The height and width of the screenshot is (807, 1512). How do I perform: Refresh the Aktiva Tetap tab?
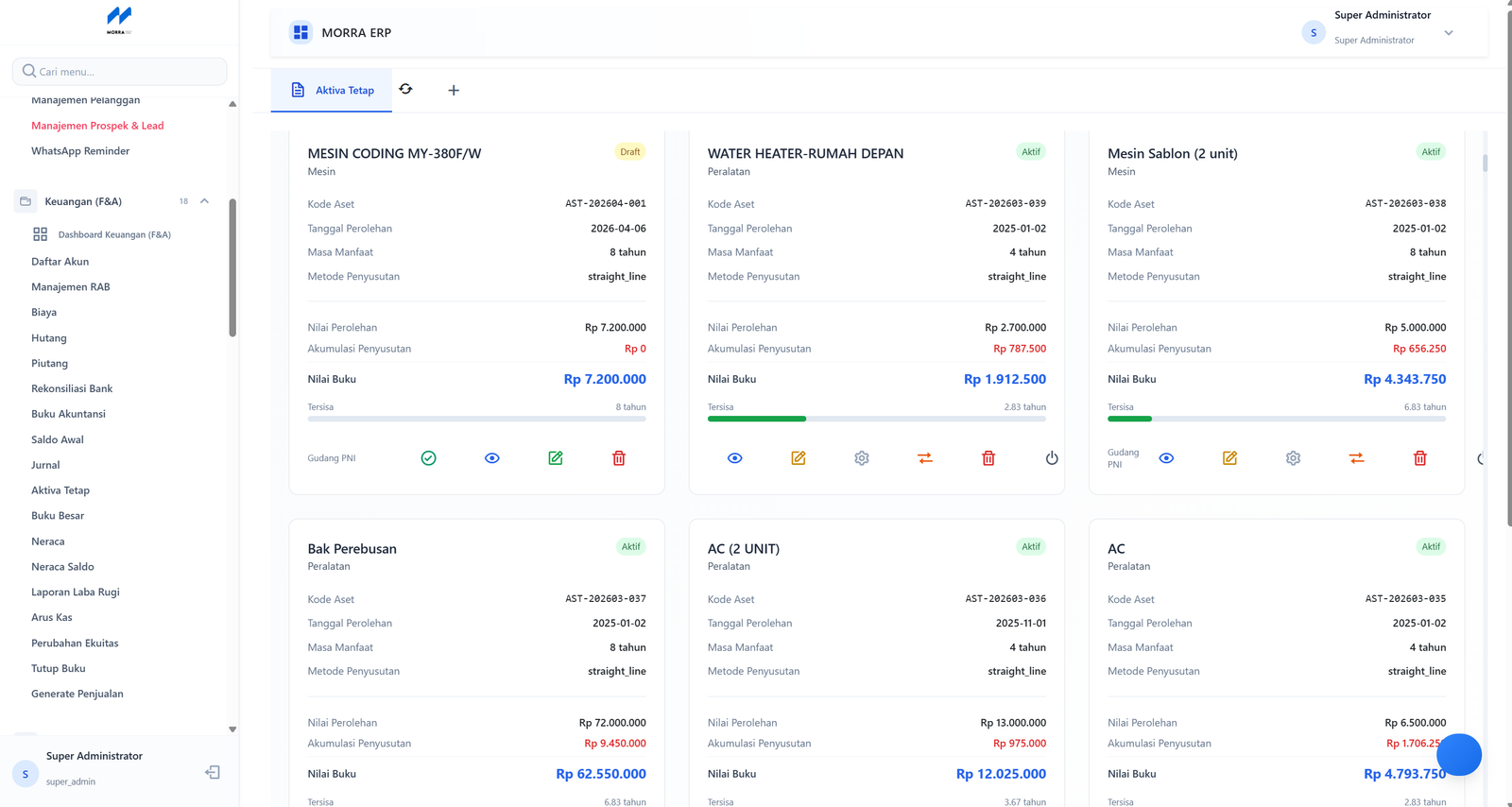405,89
